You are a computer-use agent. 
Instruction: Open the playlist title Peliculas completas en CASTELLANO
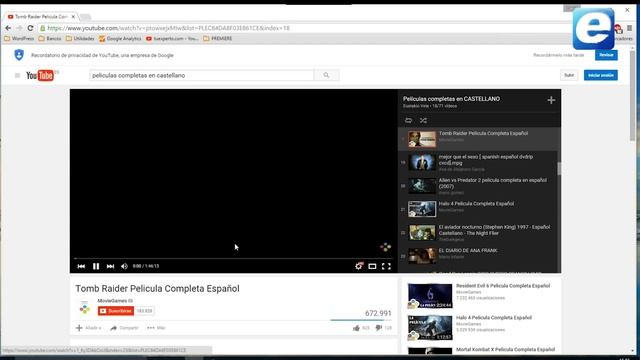pos(451,99)
